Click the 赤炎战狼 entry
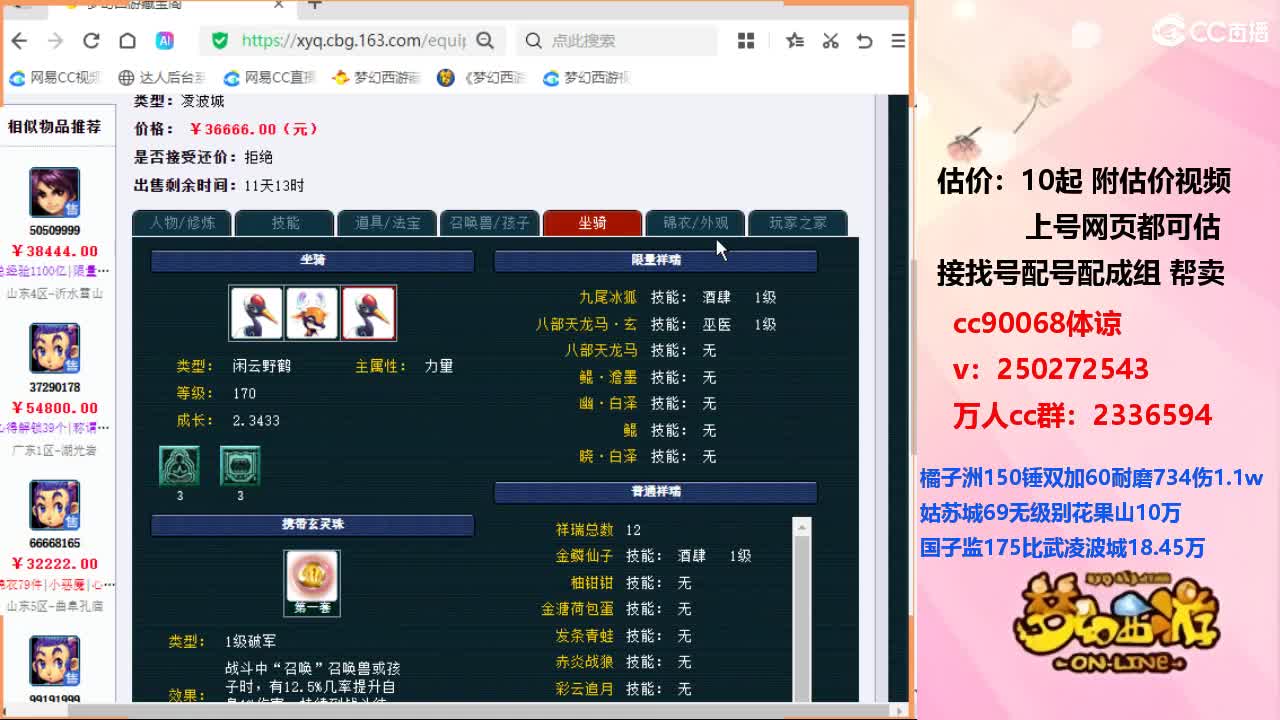The height and width of the screenshot is (720, 1280). click(x=585, y=661)
